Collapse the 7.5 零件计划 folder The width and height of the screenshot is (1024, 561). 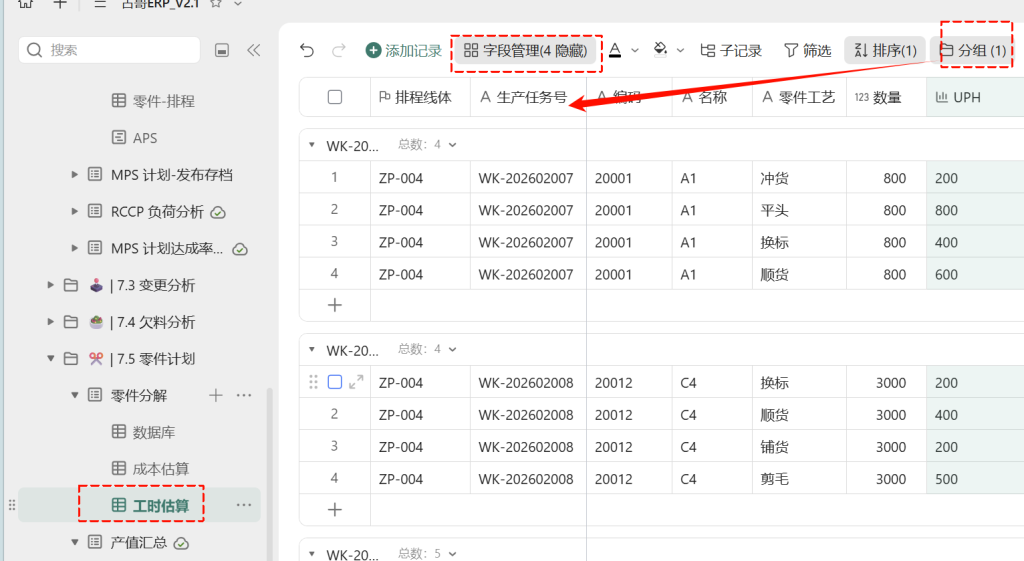coord(50,358)
